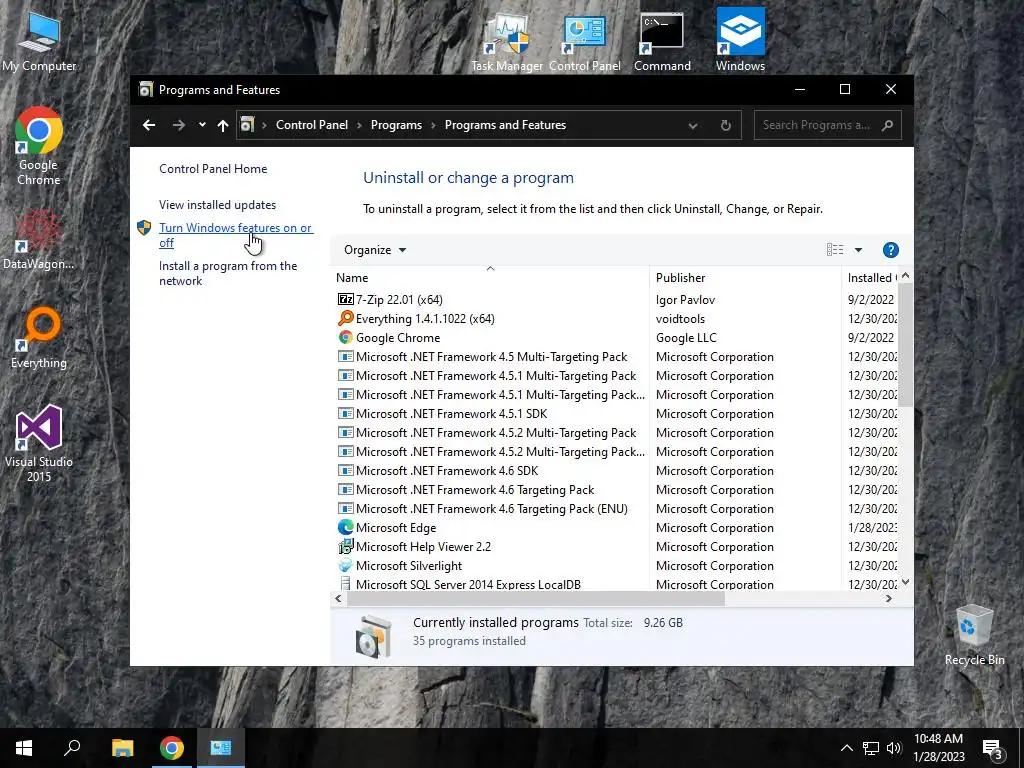Open My Computer desktop icon
1024x768 pixels.
[39, 40]
